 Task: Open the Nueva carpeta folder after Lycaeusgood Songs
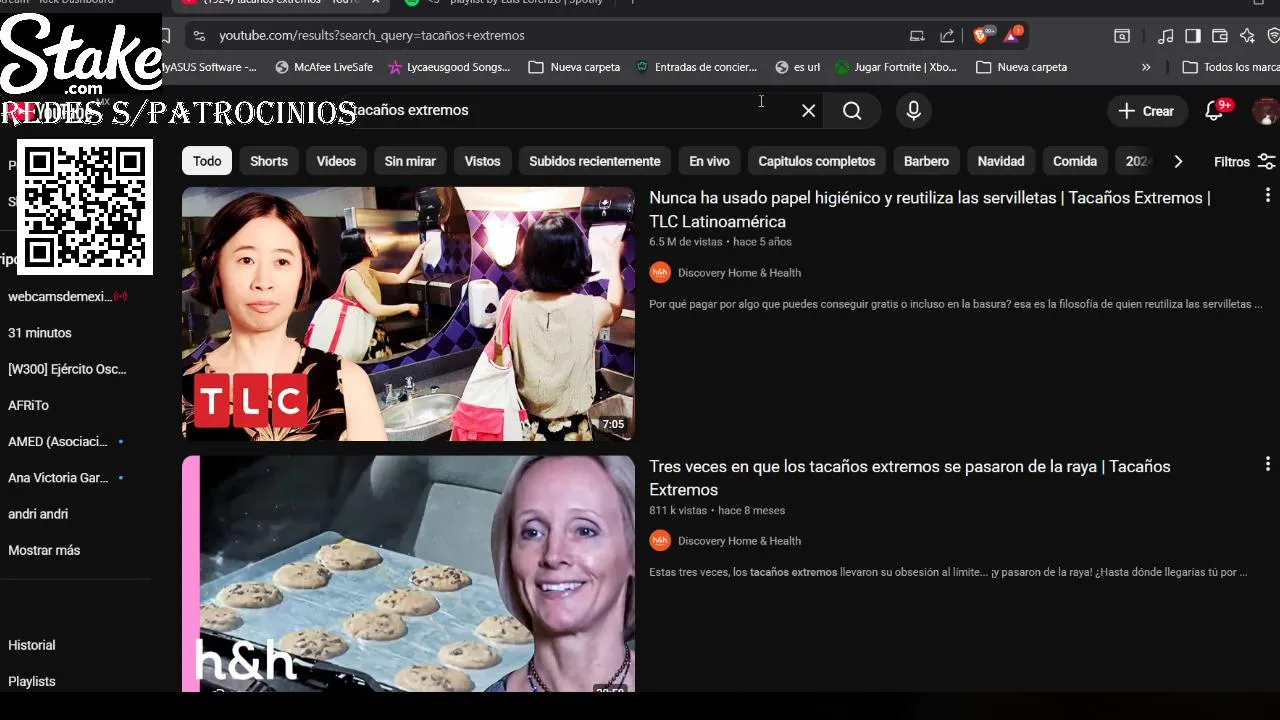point(574,67)
